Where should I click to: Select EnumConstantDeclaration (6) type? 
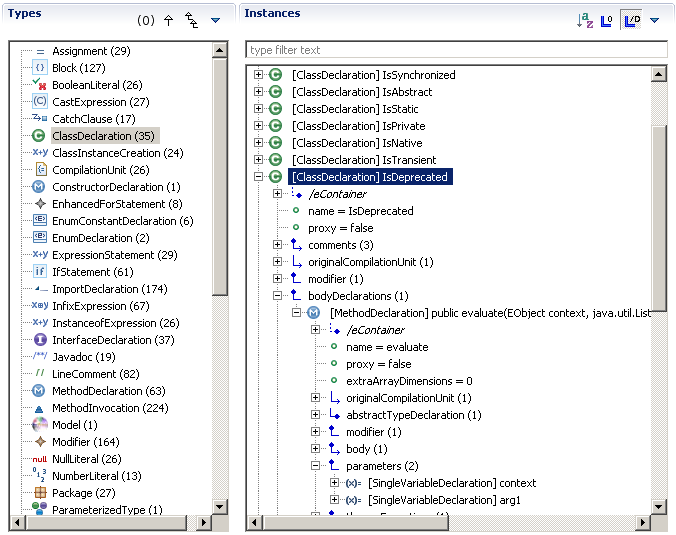coord(122,221)
